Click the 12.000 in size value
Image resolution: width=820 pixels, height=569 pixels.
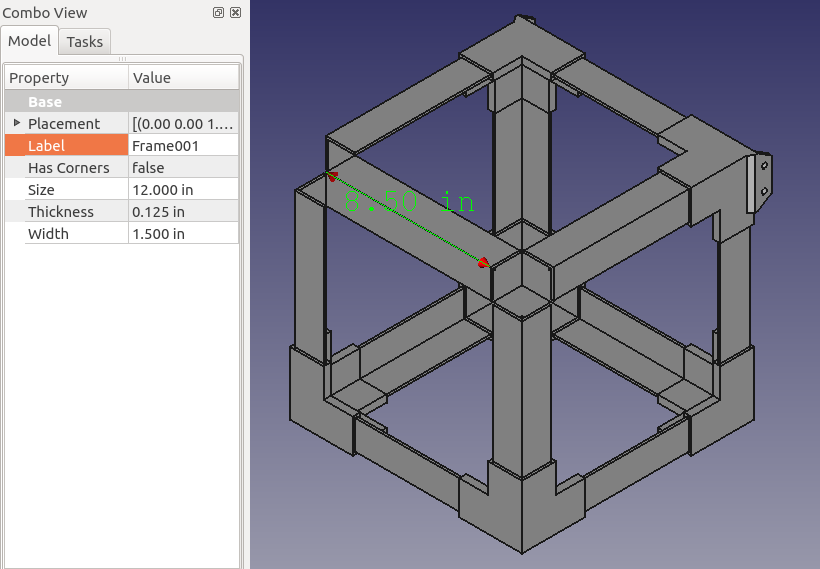point(184,189)
